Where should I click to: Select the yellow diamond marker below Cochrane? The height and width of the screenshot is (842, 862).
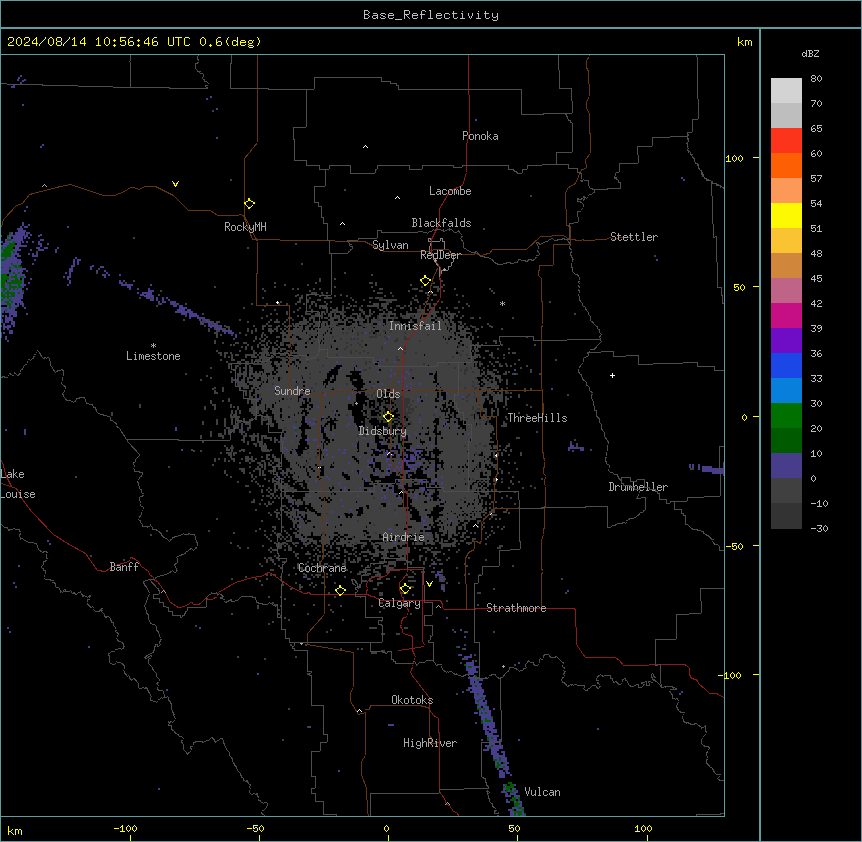(x=340, y=590)
